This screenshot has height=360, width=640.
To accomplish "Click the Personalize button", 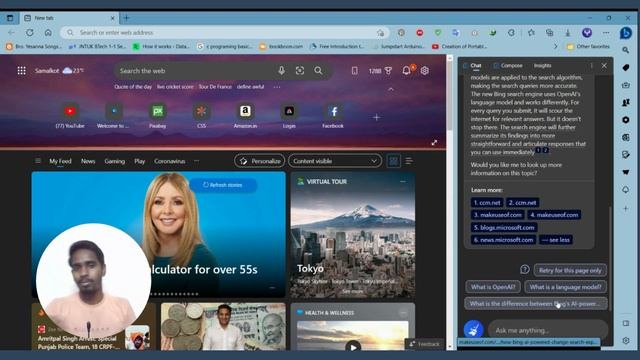I will pos(260,161).
